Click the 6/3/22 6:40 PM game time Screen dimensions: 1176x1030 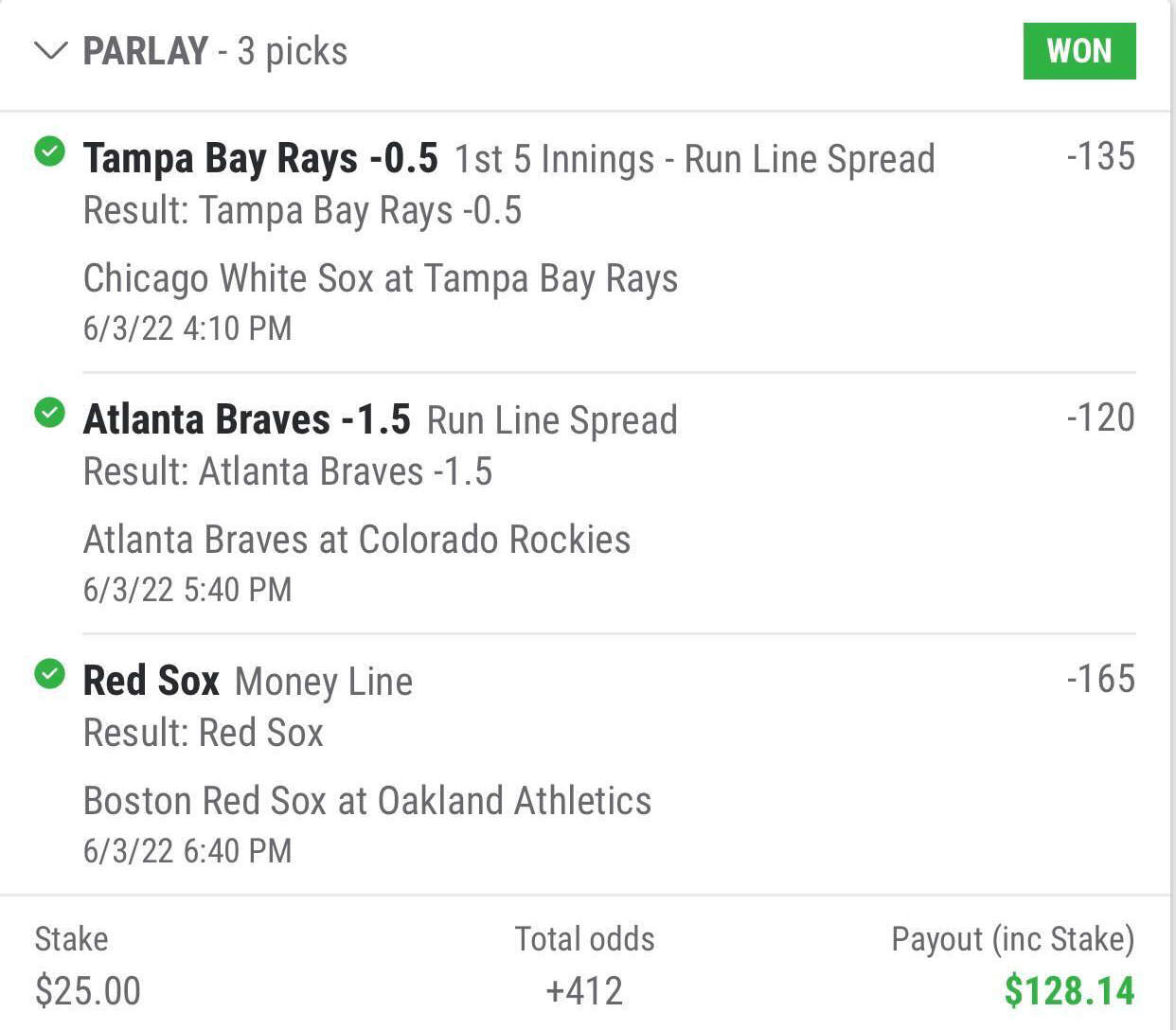pyautogui.click(x=187, y=850)
